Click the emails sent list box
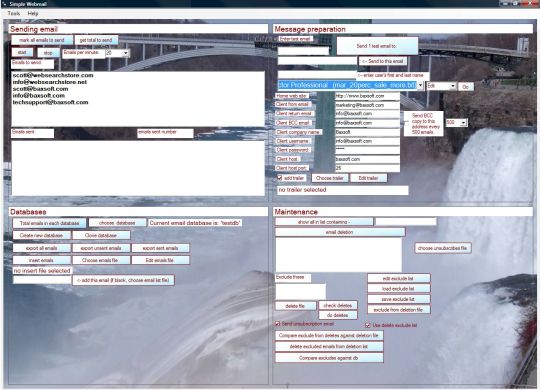Viewport: 540px width, 390px height. tap(138, 168)
